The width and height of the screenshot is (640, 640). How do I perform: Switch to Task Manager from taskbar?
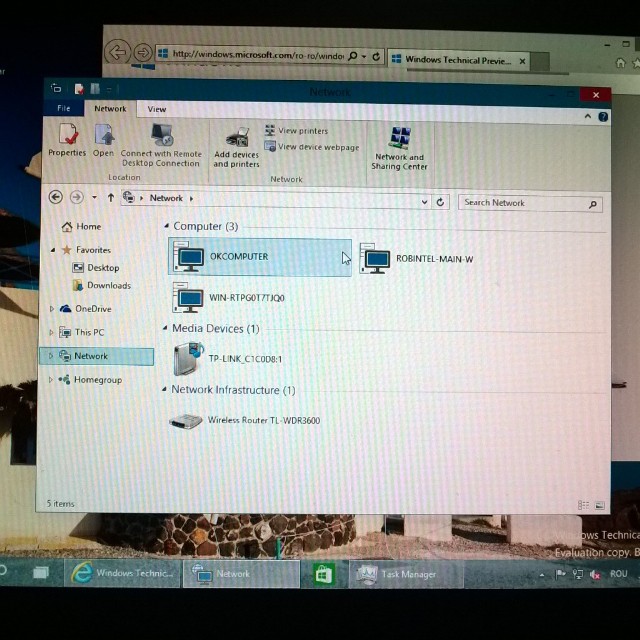[406, 575]
